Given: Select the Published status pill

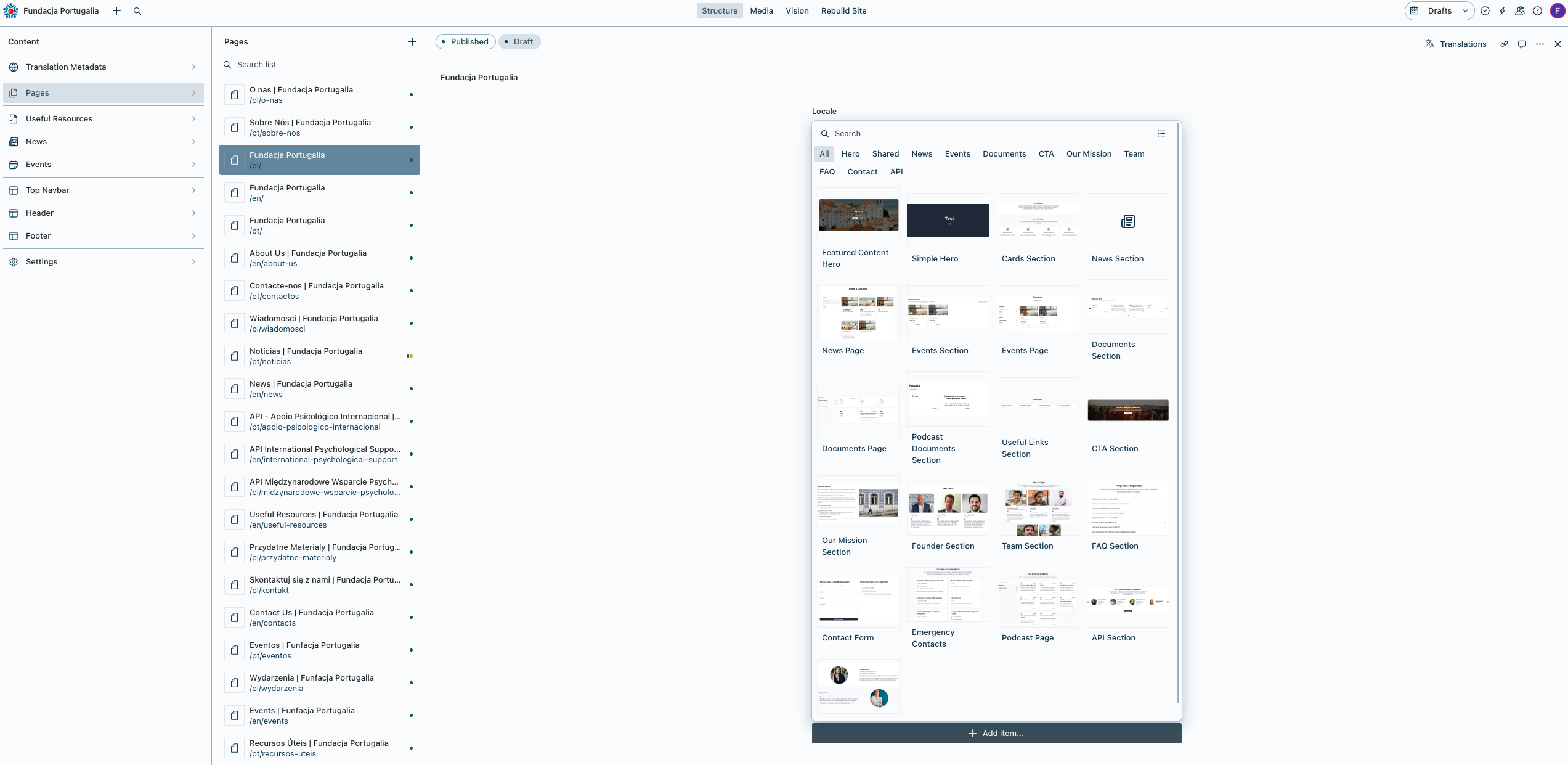Looking at the screenshot, I should (x=465, y=42).
